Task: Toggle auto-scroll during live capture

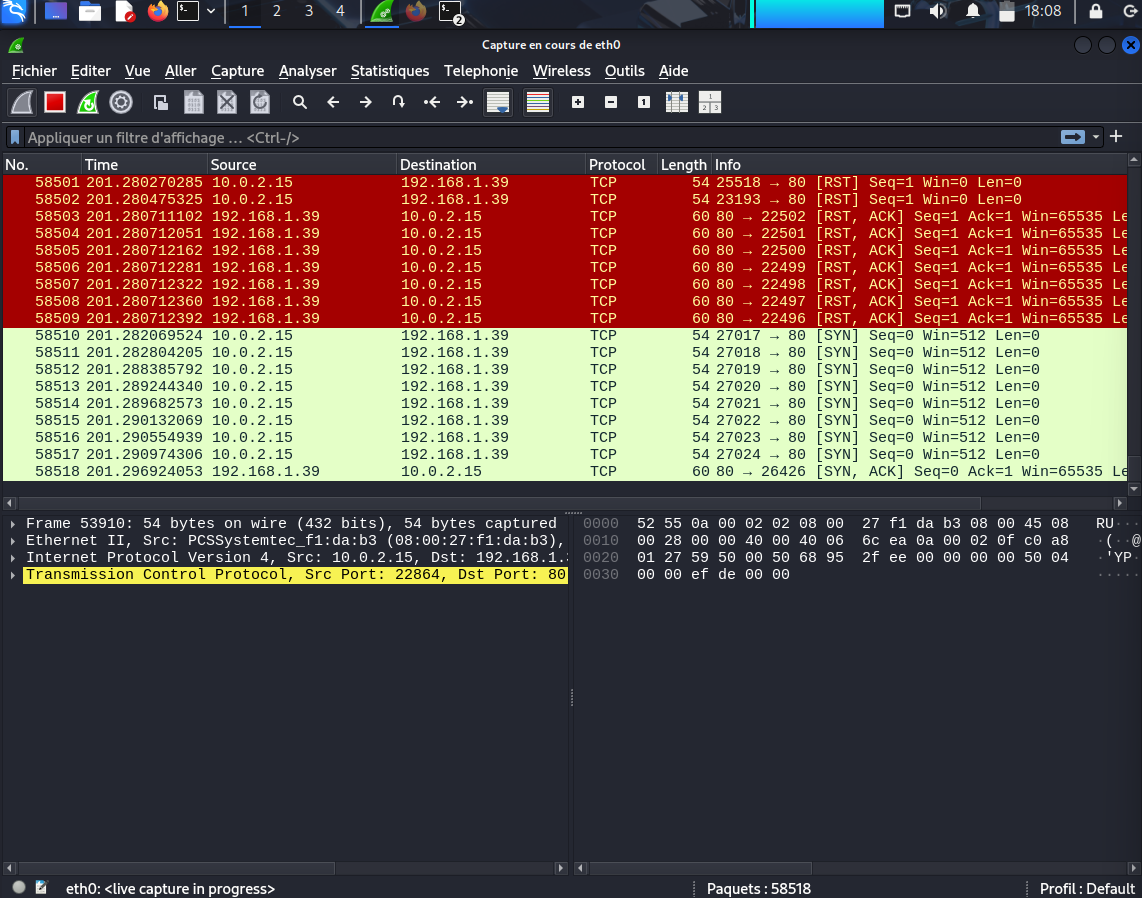Action: pyautogui.click(x=497, y=102)
